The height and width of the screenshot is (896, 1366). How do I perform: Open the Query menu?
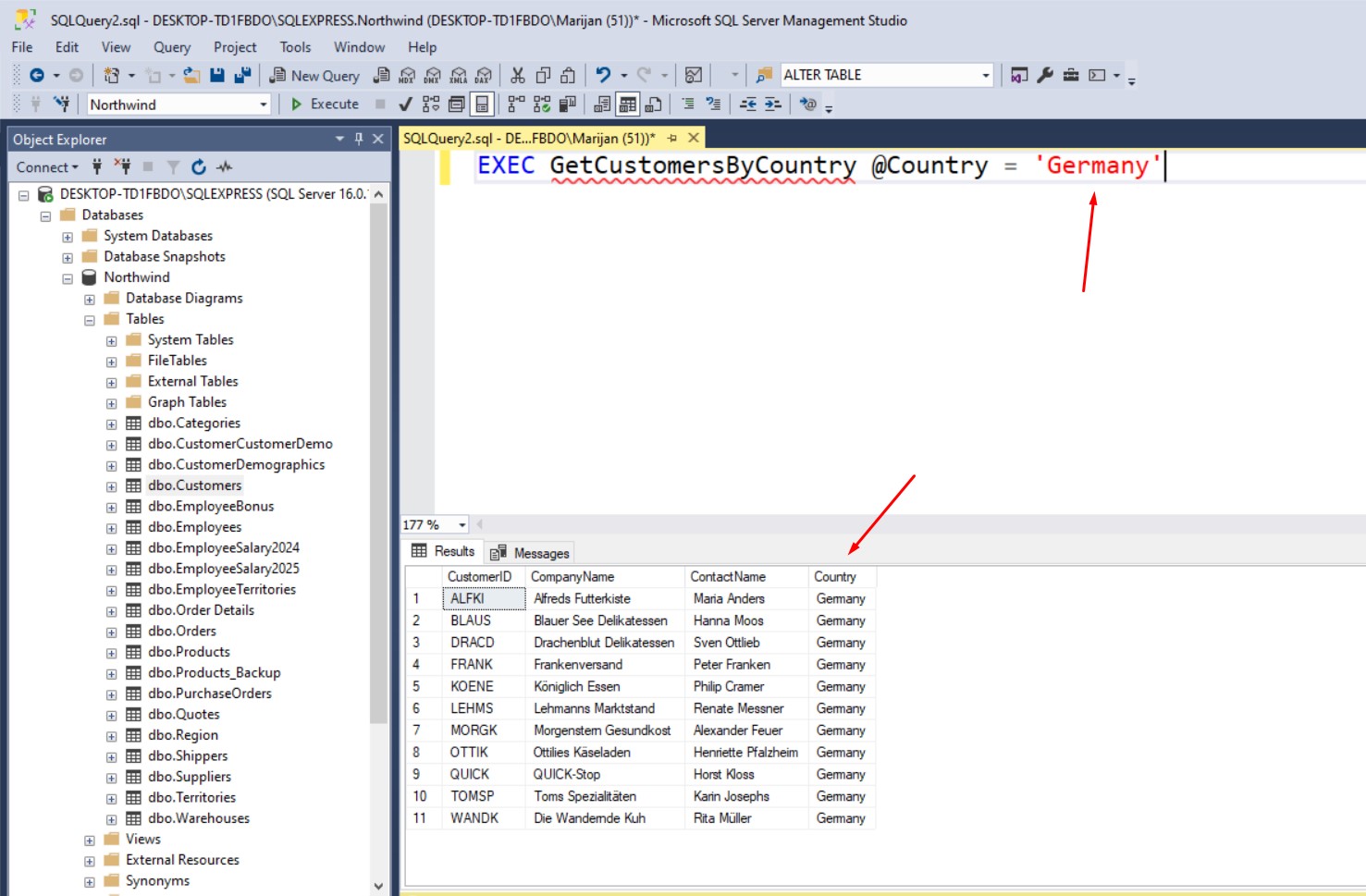(171, 47)
